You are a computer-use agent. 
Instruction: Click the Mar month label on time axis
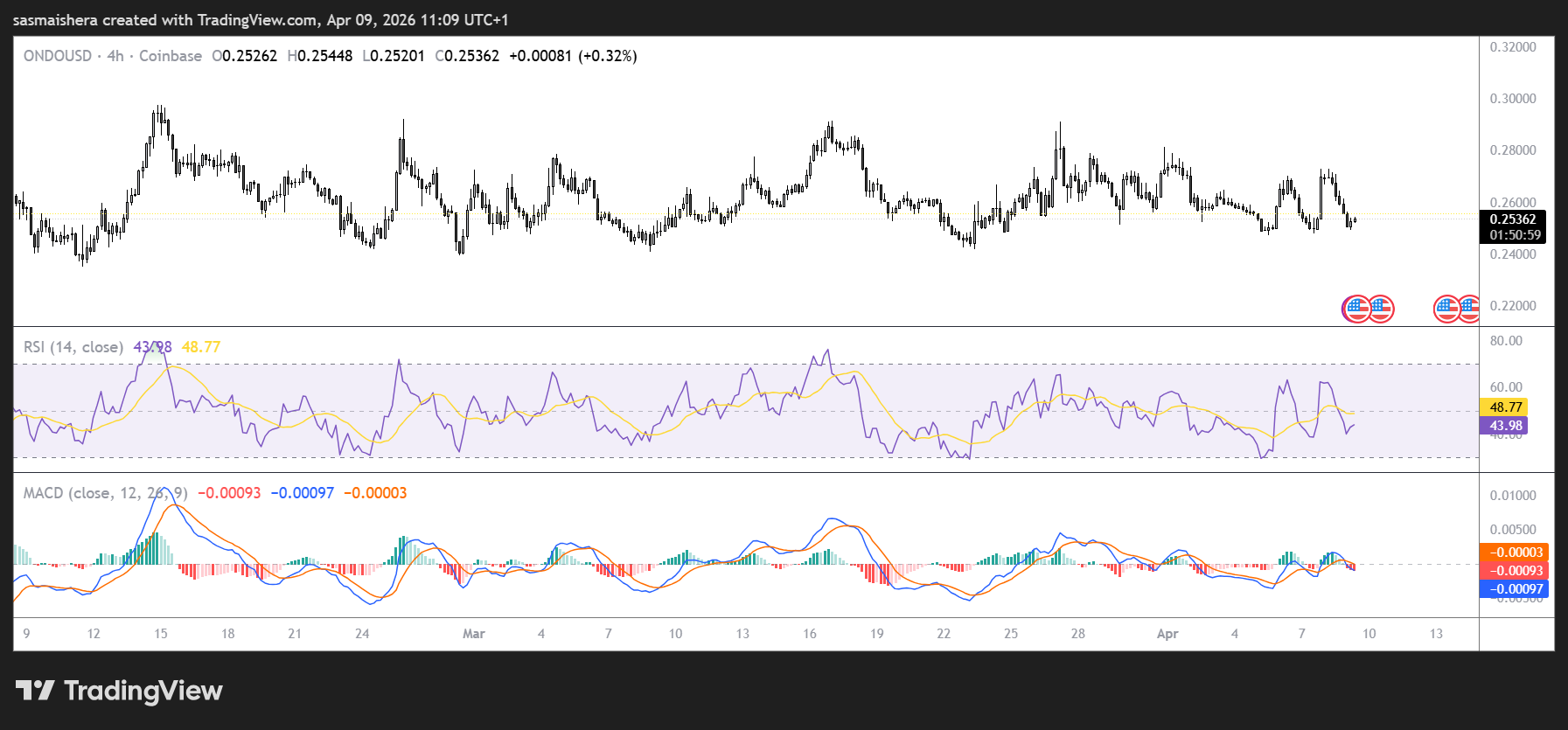coord(474,634)
